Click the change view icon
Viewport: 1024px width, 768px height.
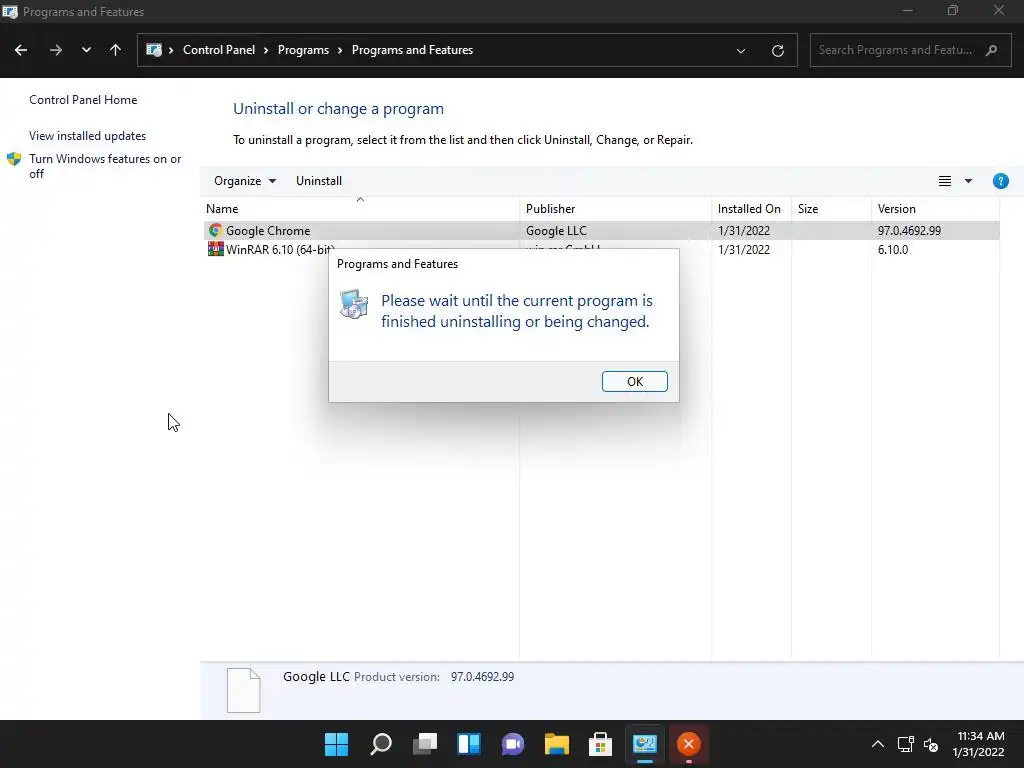pos(944,181)
